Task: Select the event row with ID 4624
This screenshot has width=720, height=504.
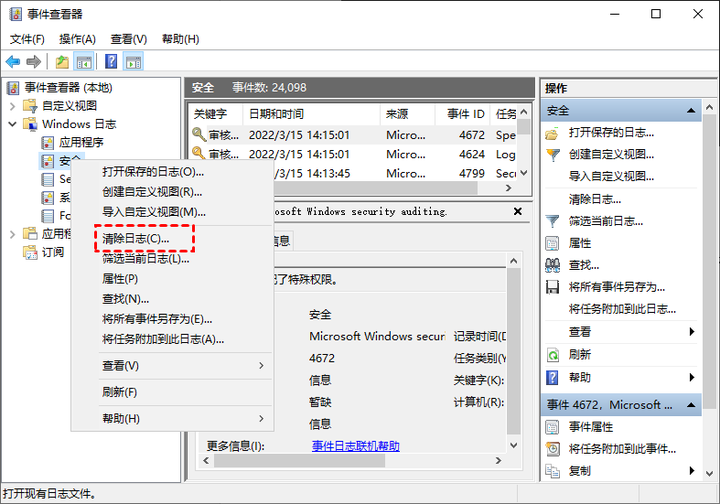Action: click(354, 155)
